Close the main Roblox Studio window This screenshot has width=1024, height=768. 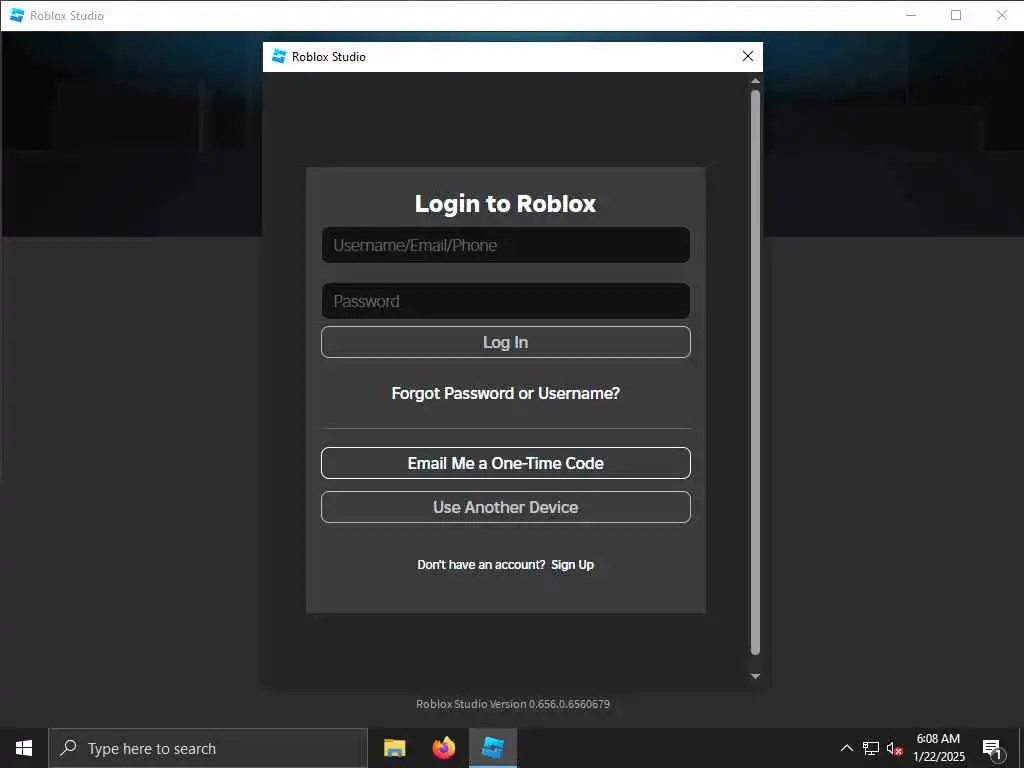click(1002, 15)
